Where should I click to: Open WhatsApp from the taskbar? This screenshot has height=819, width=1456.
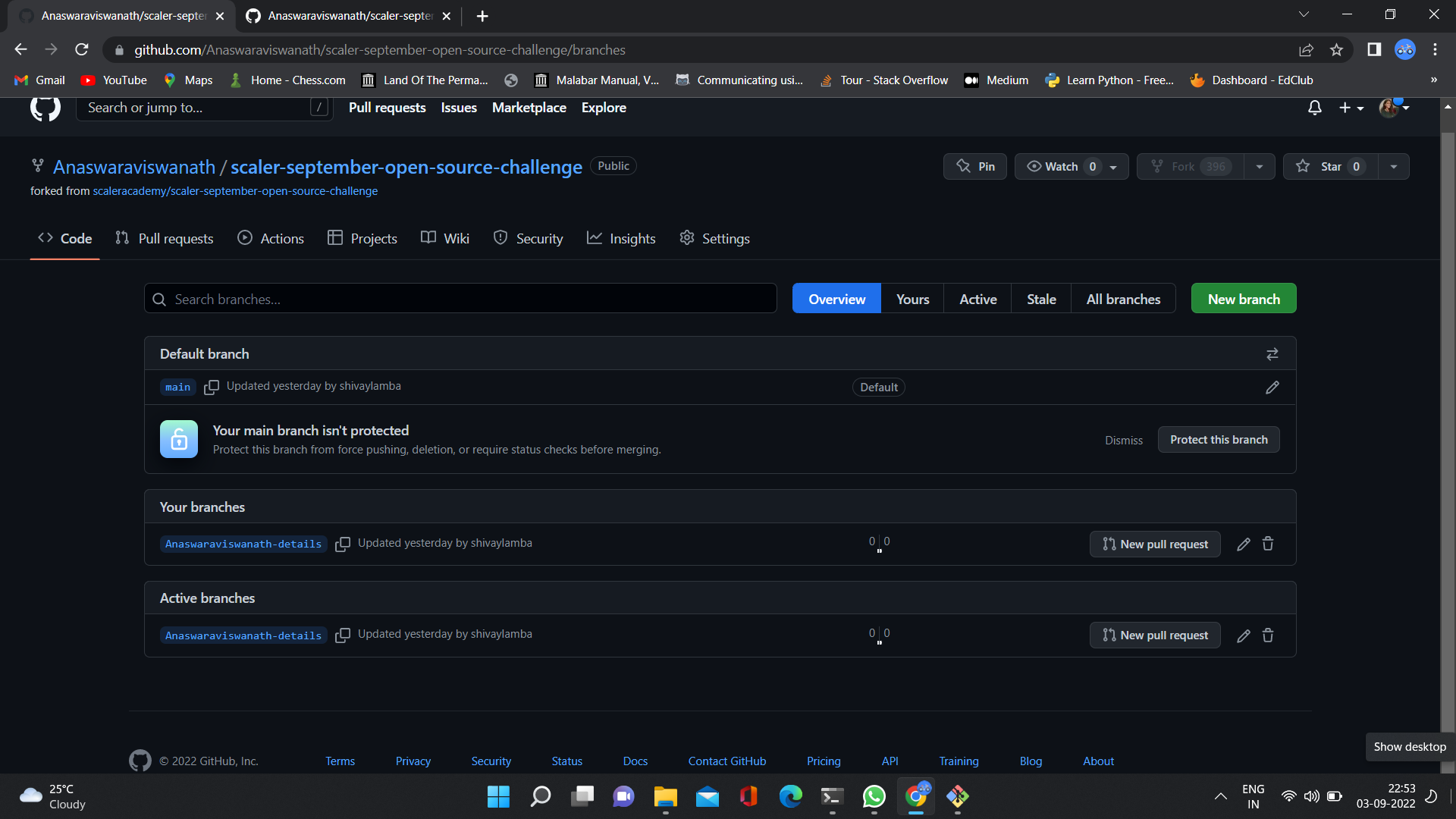(x=874, y=796)
